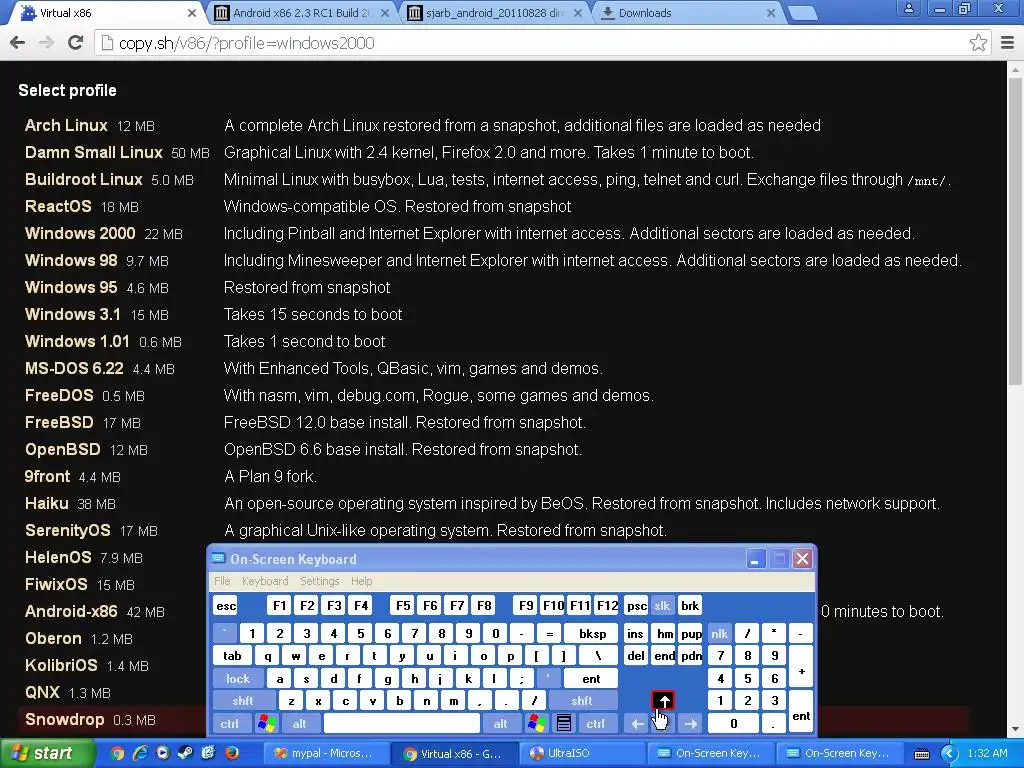Click the space bar on On-Screen Keyboard
The image size is (1024, 768).
402,724
